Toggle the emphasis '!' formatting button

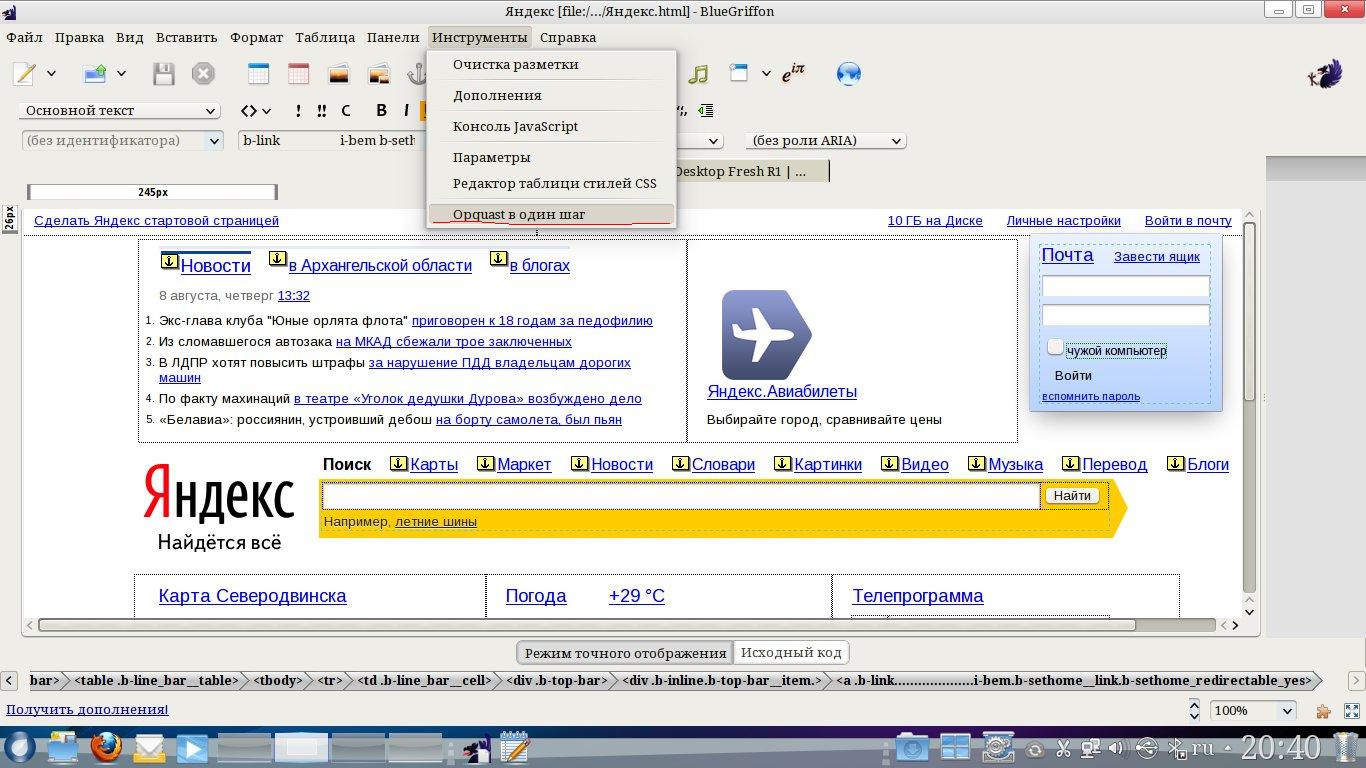coord(298,111)
